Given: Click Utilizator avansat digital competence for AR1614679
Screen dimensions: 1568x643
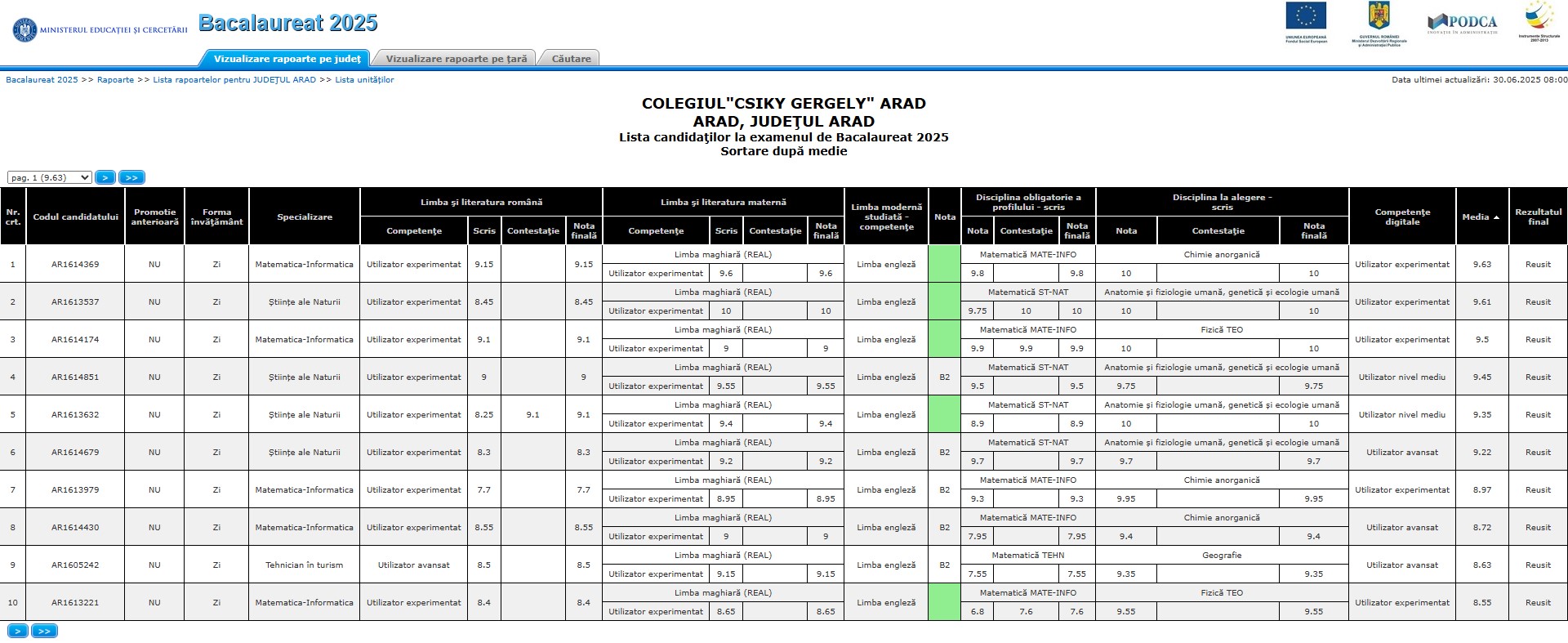Looking at the screenshot, I should coord(1401,453).
